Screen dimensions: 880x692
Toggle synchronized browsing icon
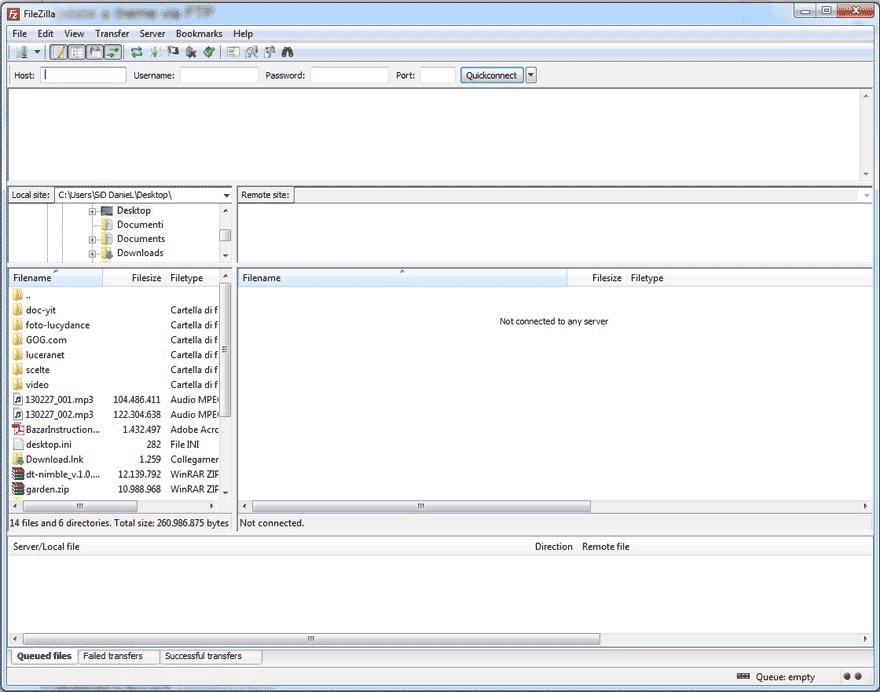click(x=269, y=52)
